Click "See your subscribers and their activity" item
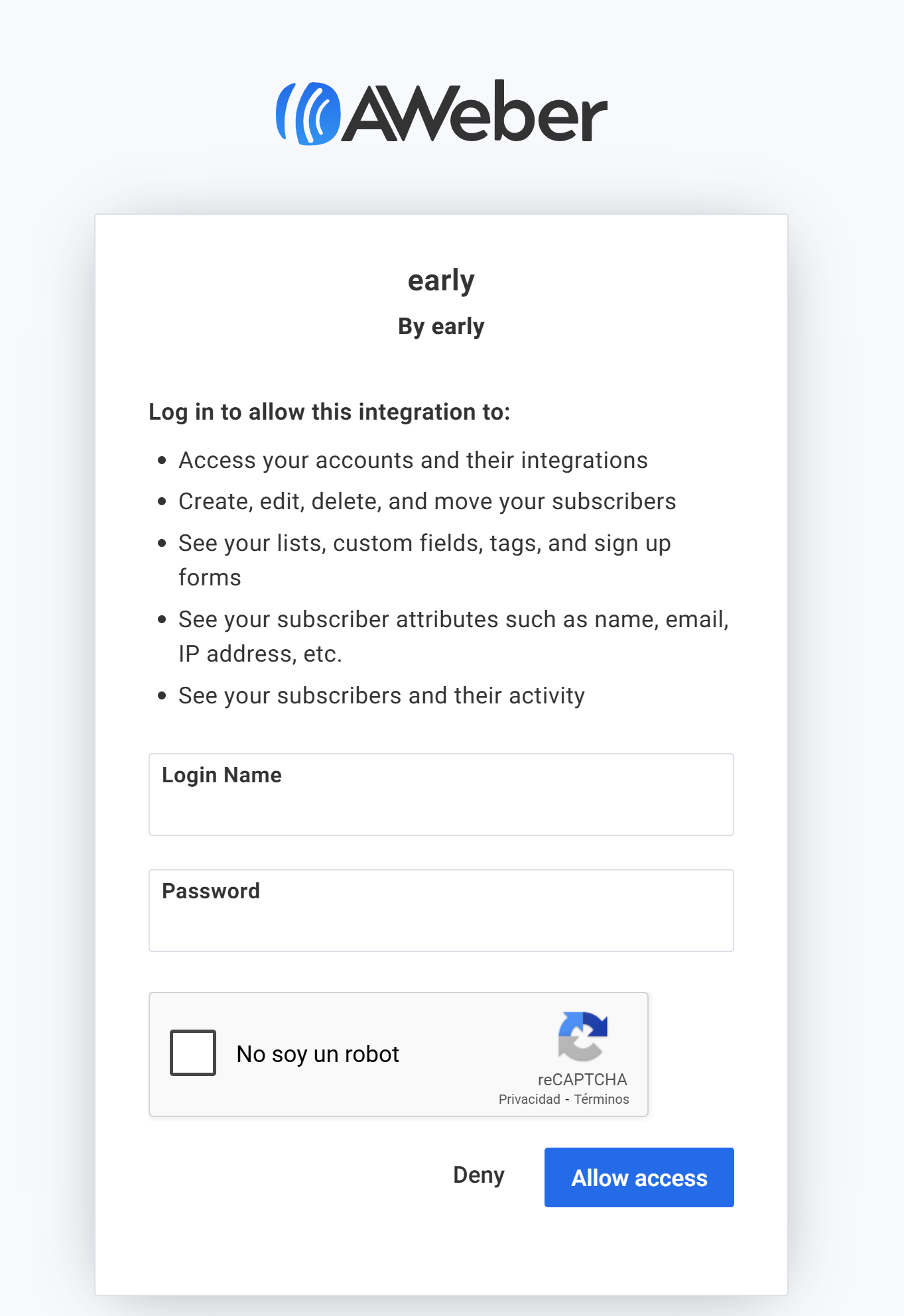This screenshot has height=1316, width=904. (381, 695)
